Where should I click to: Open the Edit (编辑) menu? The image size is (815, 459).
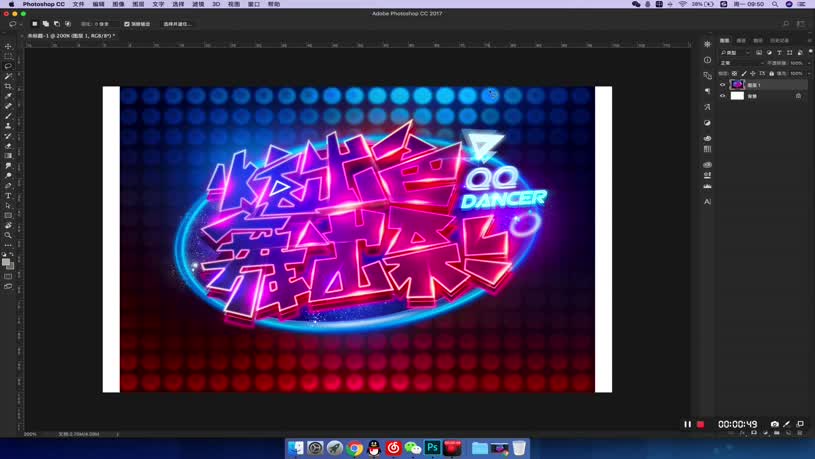(98, 4)
